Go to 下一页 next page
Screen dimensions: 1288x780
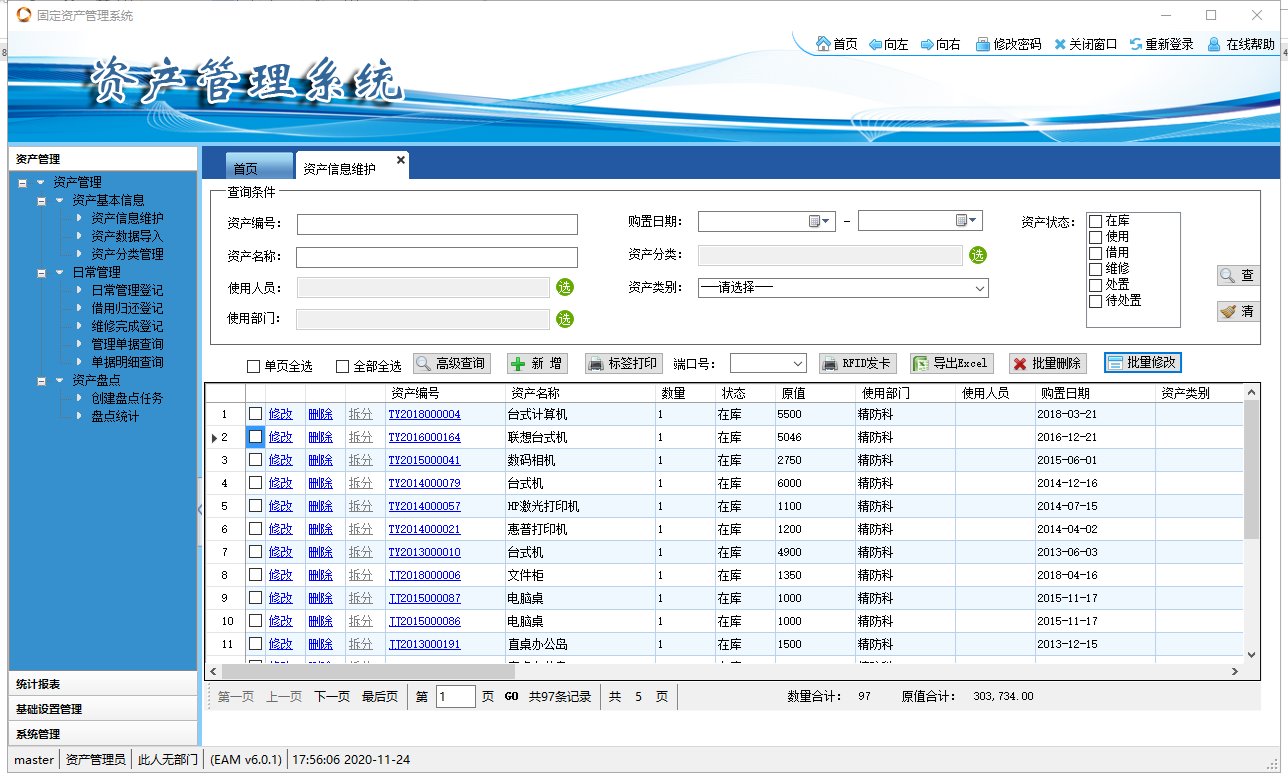331,696
